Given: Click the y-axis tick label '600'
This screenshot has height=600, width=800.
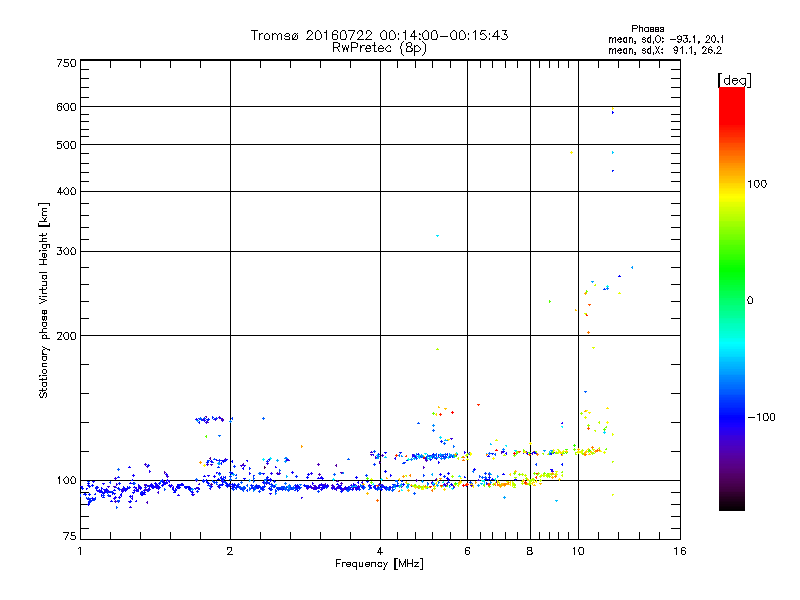Looking at the screenshot, I should point(66,107).
